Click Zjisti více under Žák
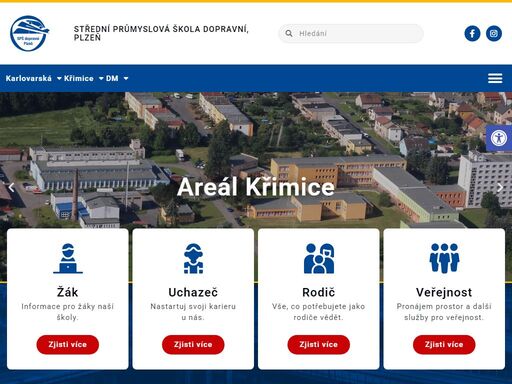512x384 pixels. coord(68,345)
